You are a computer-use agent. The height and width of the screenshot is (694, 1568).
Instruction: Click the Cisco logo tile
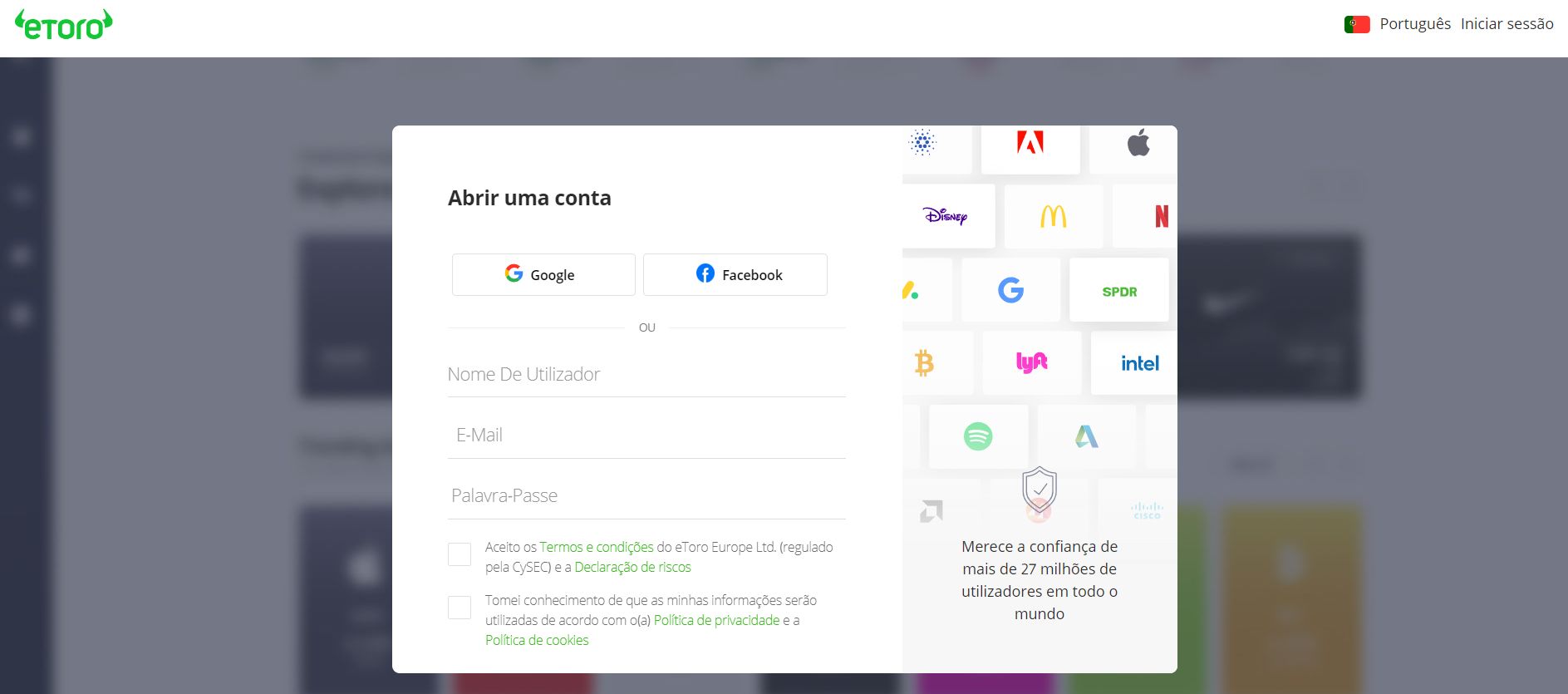(1138, 509)
